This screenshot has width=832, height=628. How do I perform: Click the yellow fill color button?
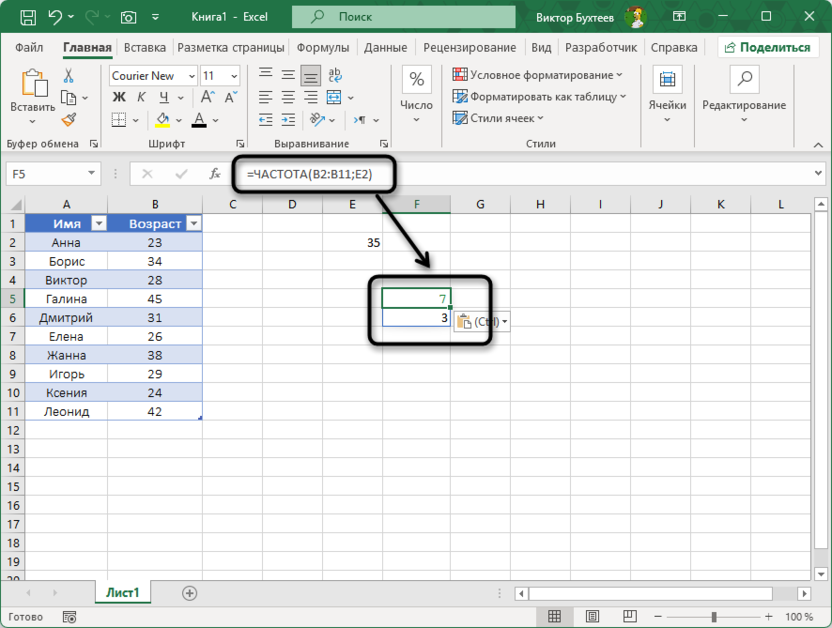164,119
